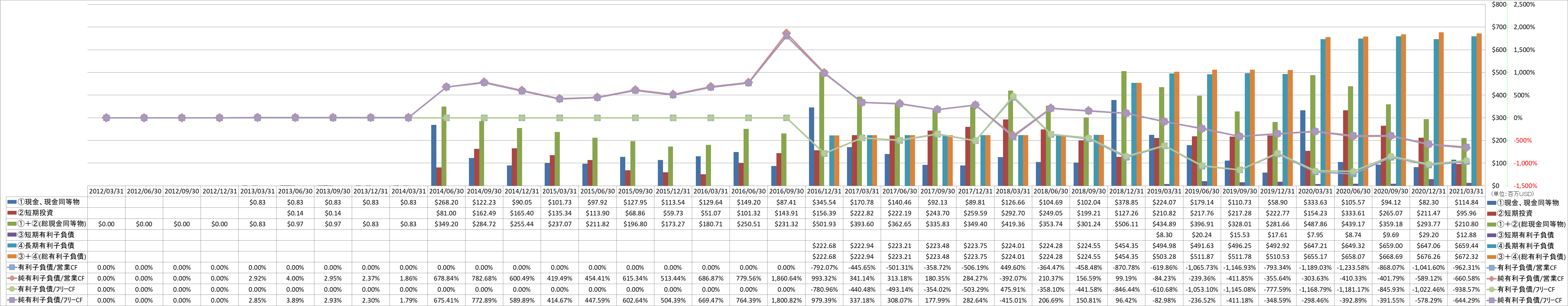Select the 1,800.82% cell
Screen dimensions: 1568x306
(x=786, y=301)
